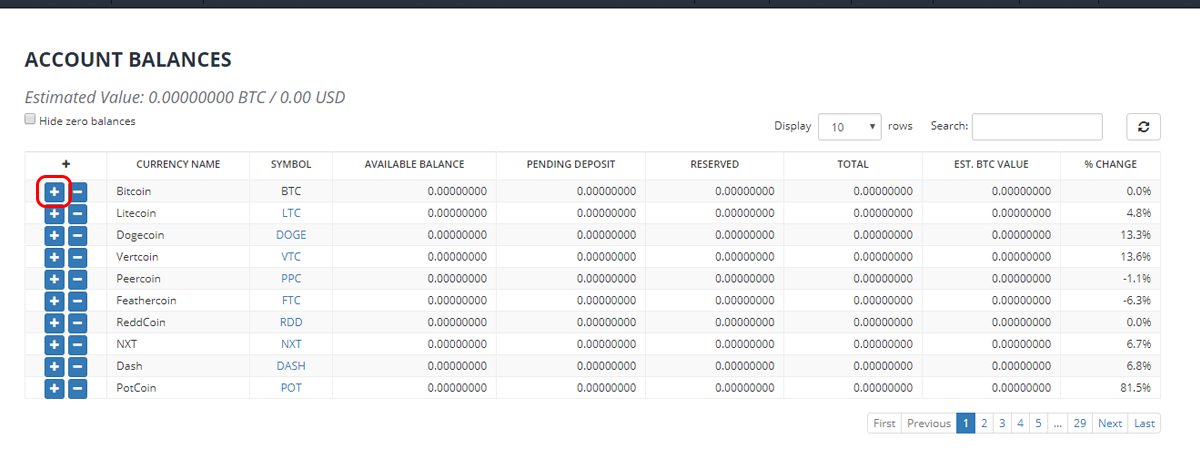Sort by Reserved column header
This screenshot has width=1200, height=461.
[x=714, y=164]
